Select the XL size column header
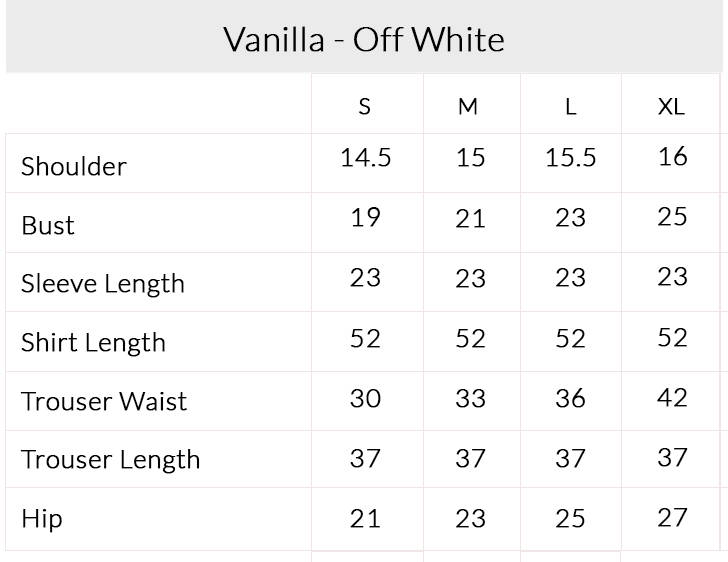 pos(671,107)
